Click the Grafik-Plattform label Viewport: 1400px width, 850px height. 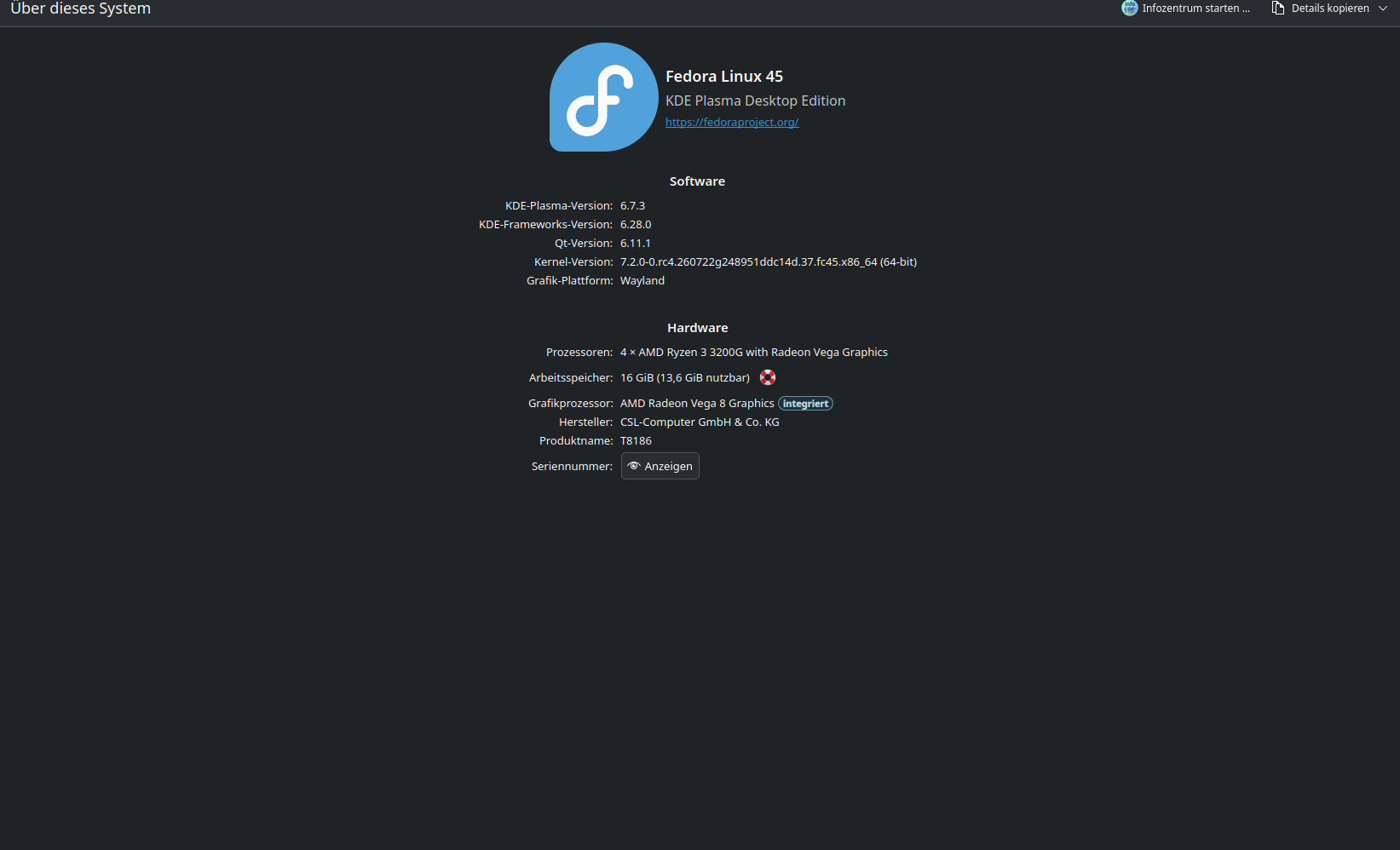[x=570, y=281]
